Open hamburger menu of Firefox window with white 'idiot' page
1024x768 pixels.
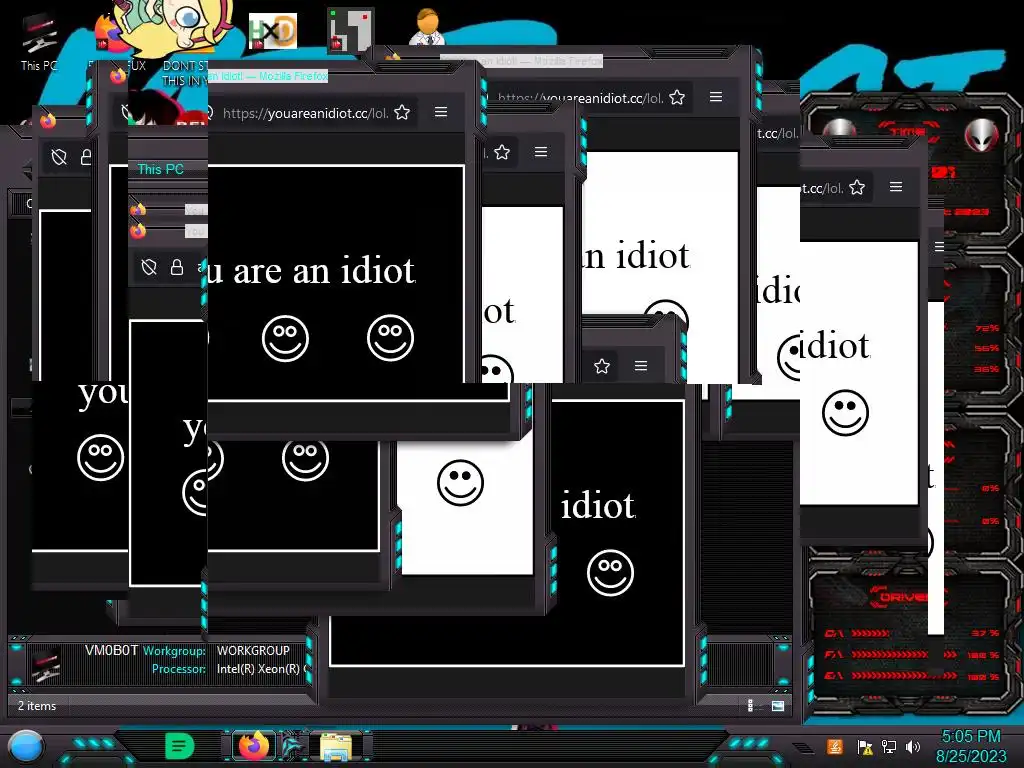tap(896, 187)
